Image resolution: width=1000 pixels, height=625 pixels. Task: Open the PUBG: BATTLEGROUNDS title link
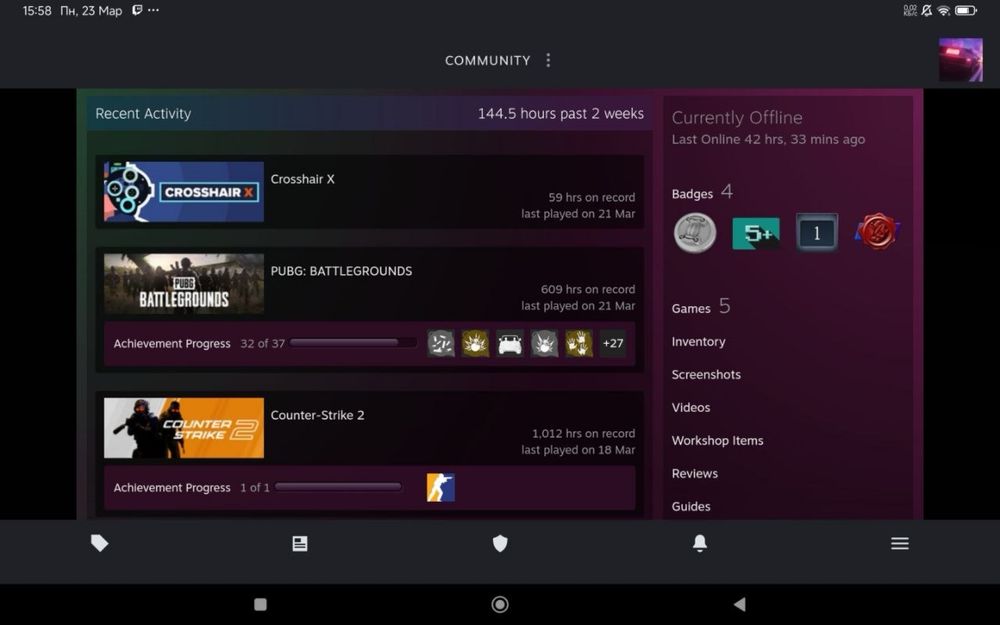coord(341,271)
